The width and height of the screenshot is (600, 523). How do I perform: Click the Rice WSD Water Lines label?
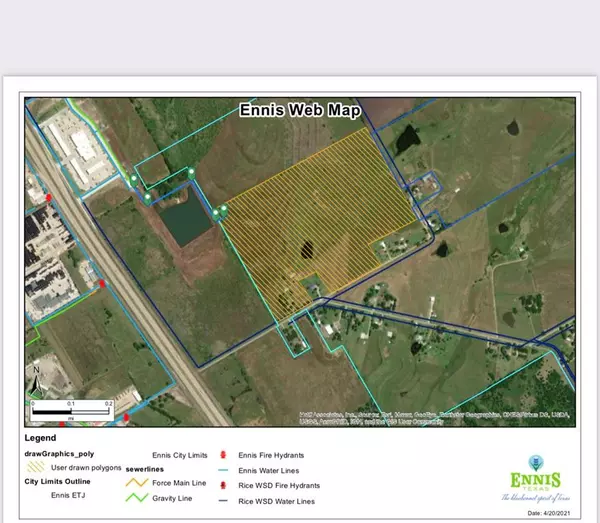coord(277,501)
